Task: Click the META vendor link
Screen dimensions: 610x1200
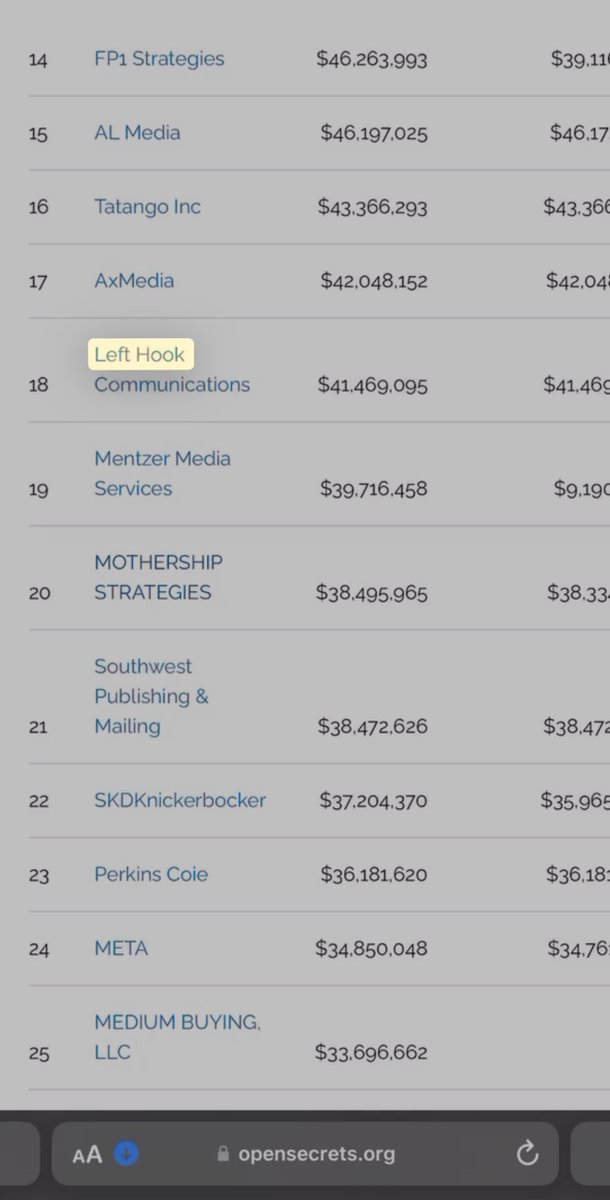Action: coord(121,948)
